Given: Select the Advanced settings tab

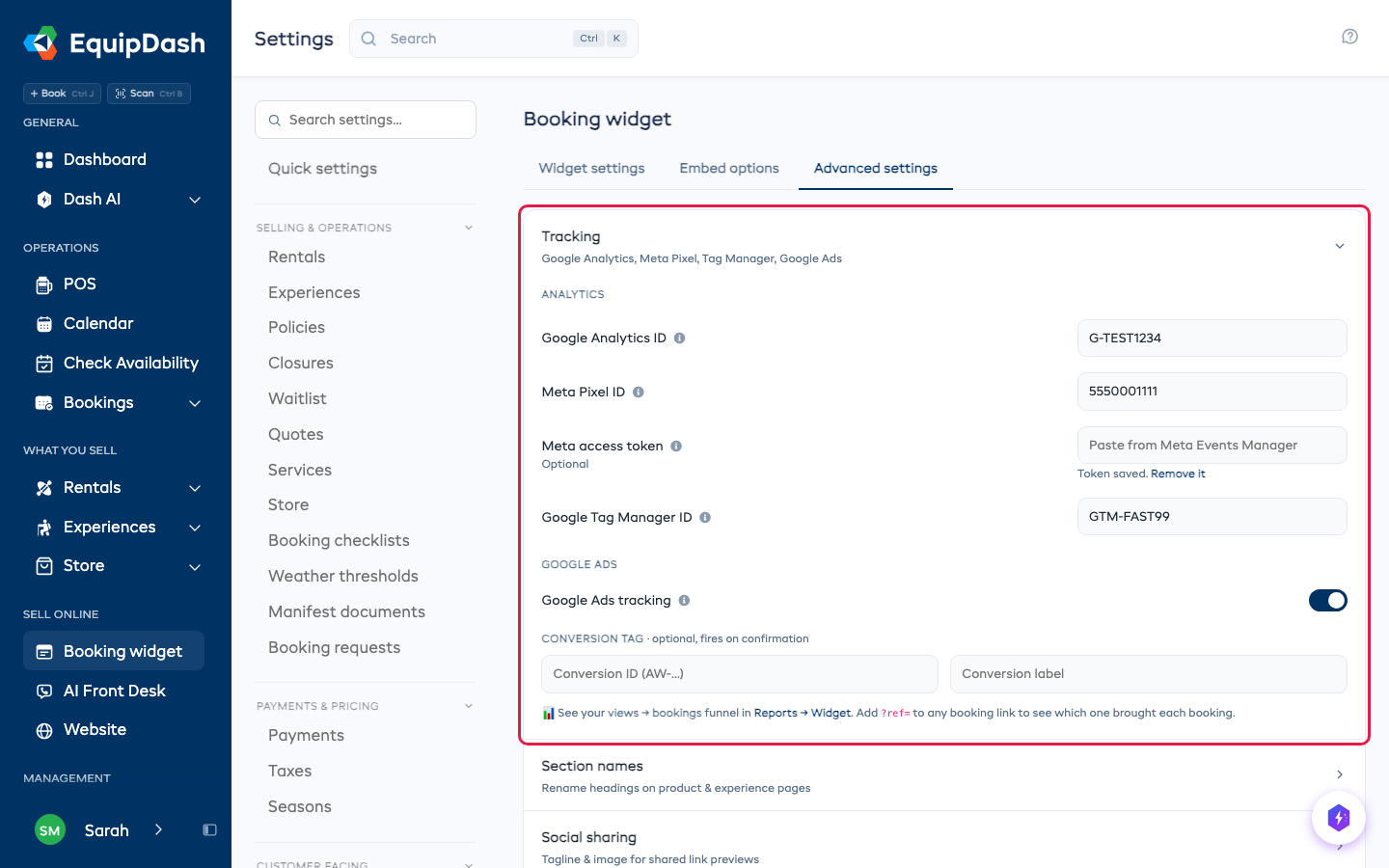Looking at the screenshot, I should click(x=876, y=168).
